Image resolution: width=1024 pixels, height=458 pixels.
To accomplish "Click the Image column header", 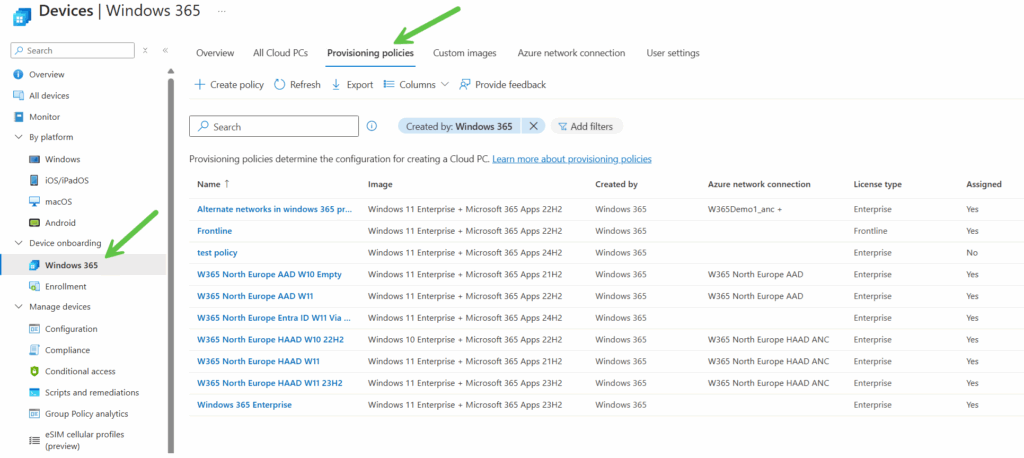I will click(380, 184).
